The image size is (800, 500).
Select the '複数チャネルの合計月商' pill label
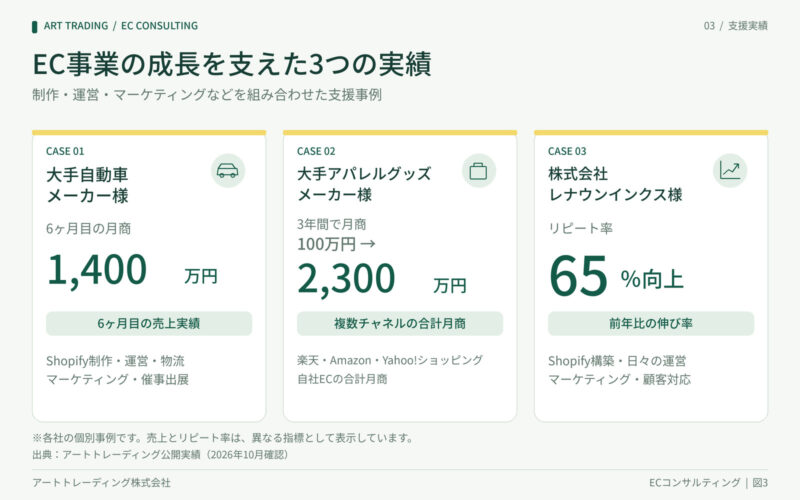[400, 323]
